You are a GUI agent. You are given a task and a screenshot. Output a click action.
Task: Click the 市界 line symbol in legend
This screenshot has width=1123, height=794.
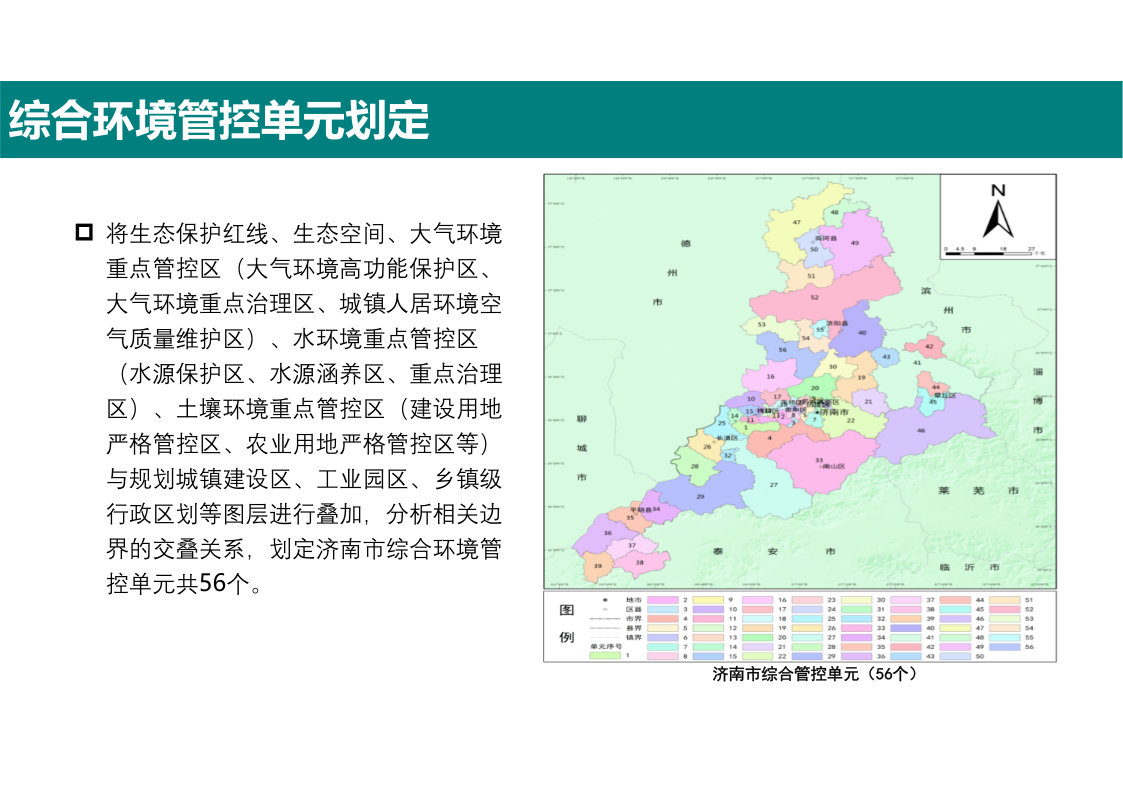[x=605, y=619]
